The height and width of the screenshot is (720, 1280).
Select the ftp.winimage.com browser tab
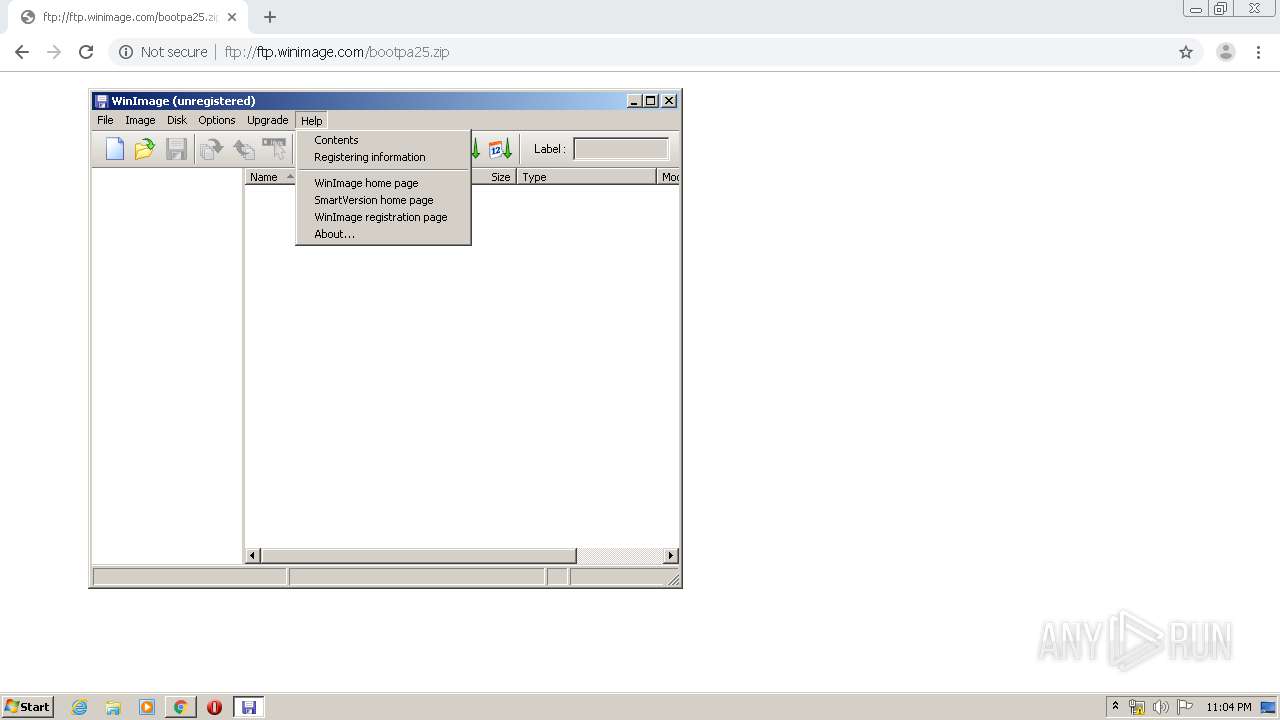click(130, 17)
